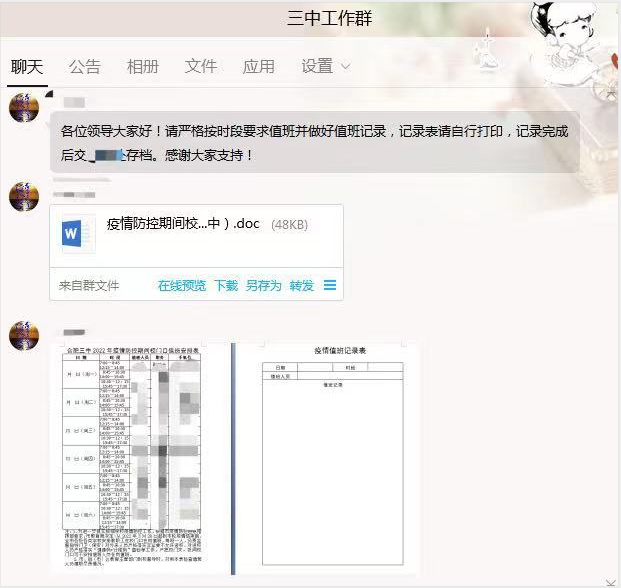Open the 疫情值班记录表 image thumbnail
This screenshot has width=621, height=588.
(x=326, y=458)
